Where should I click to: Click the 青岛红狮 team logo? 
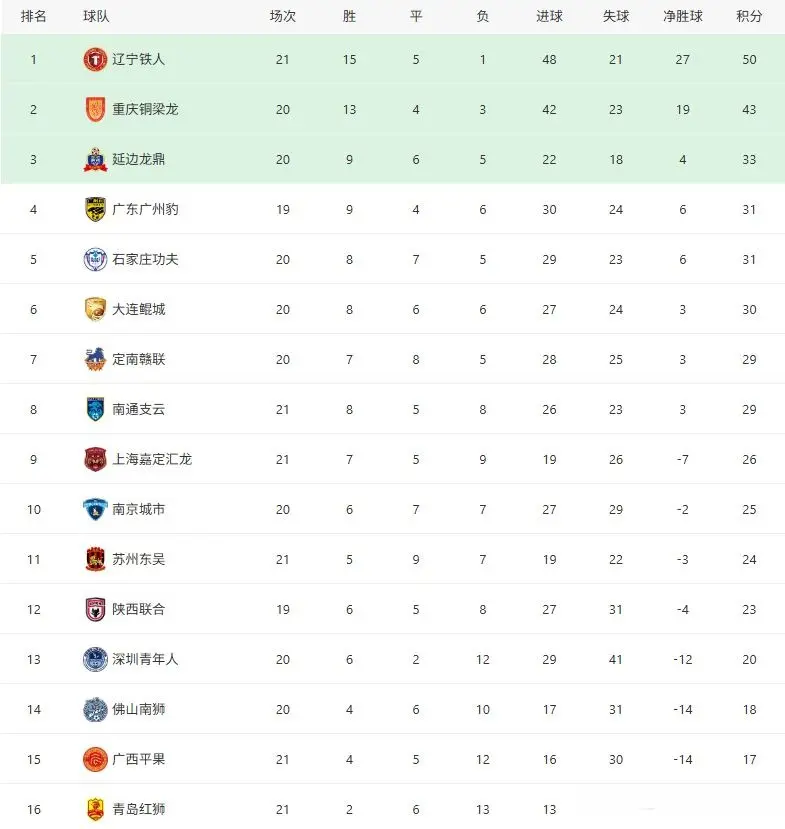coord(95,809)
